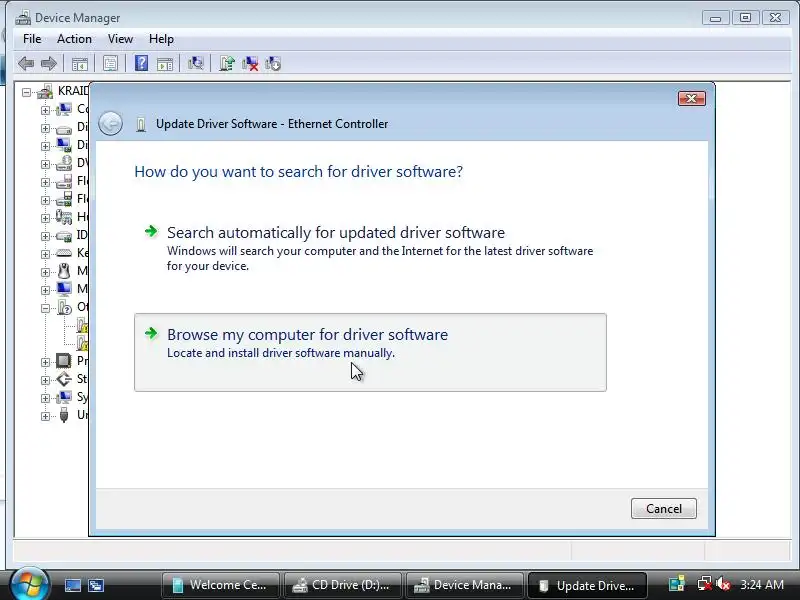Choose Search automatically for updated driver software
Screen dimensions: 800x600
pyautogui.click(x=370, y=248)
